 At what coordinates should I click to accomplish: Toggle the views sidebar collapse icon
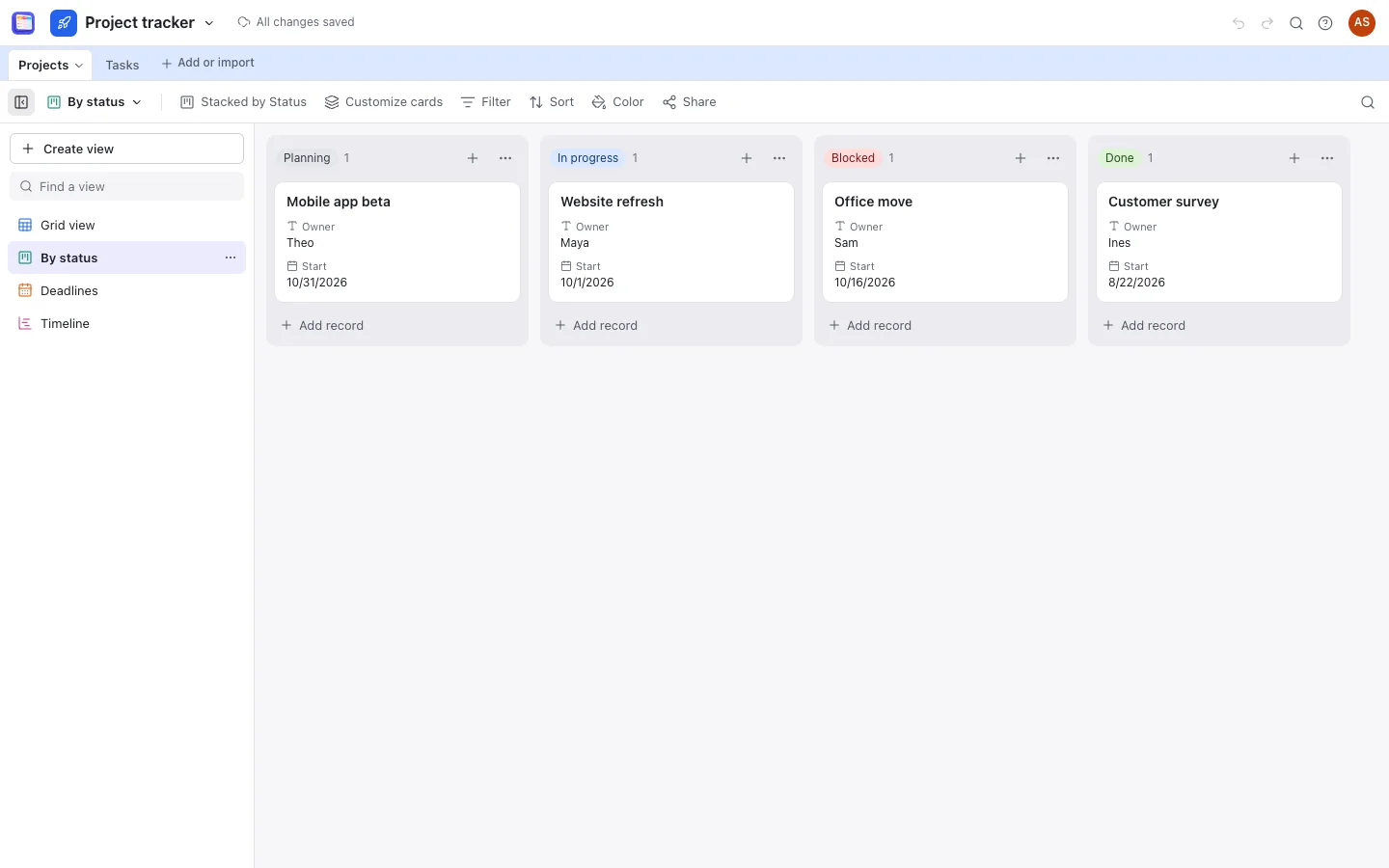point(21,102)
